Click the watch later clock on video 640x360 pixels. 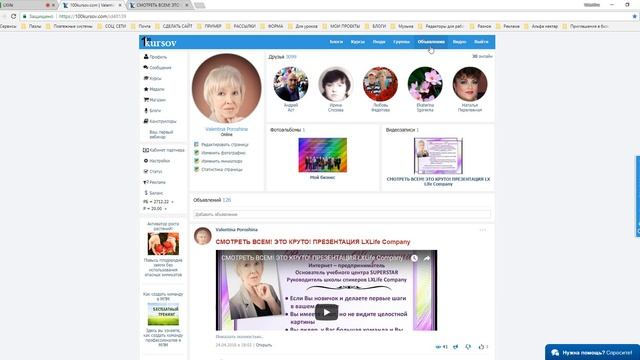414,258
